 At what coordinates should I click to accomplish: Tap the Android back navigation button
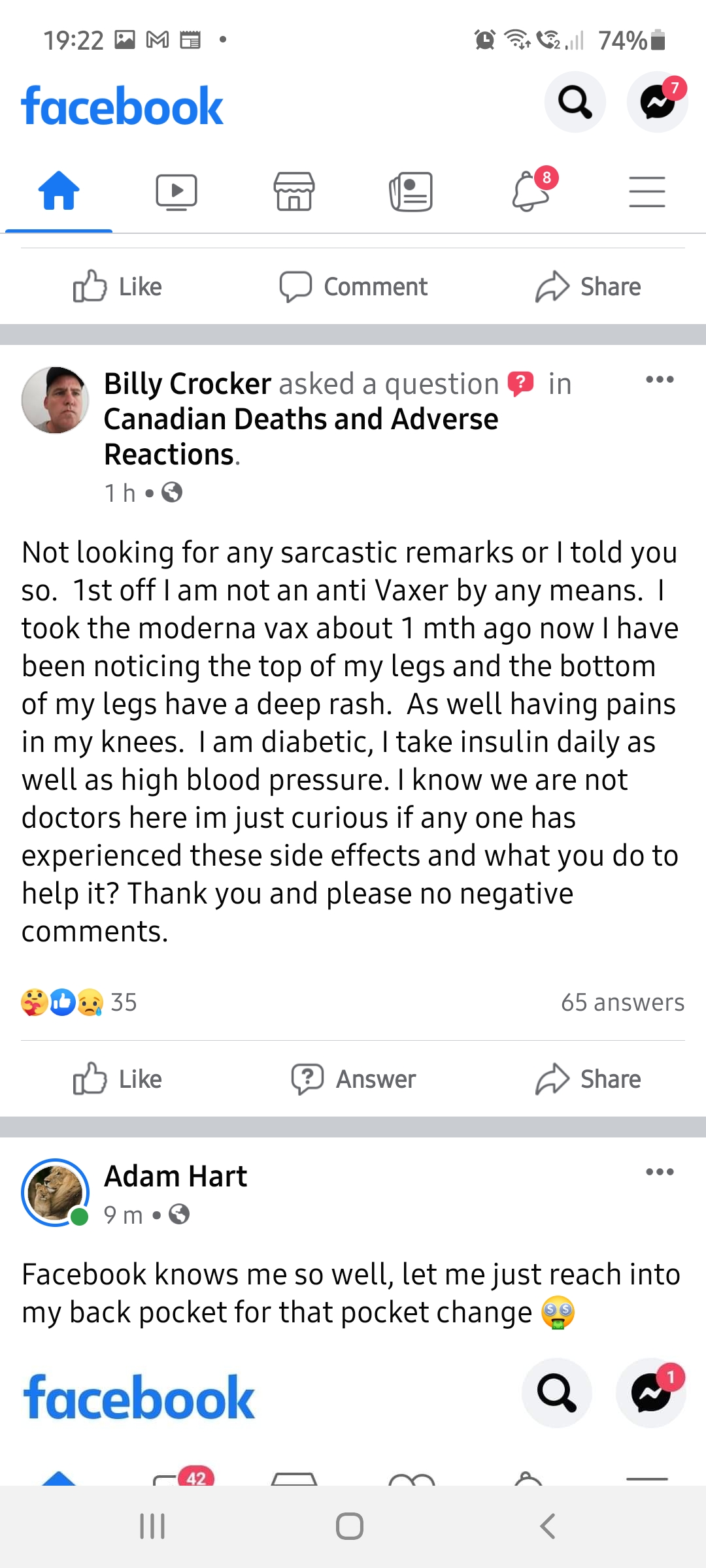coord(548,1527)
